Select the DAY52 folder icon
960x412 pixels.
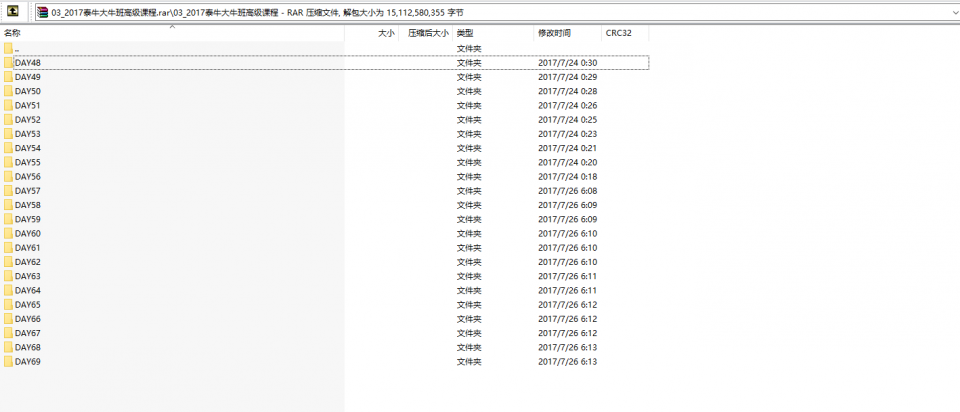click(x=8, y=119)
